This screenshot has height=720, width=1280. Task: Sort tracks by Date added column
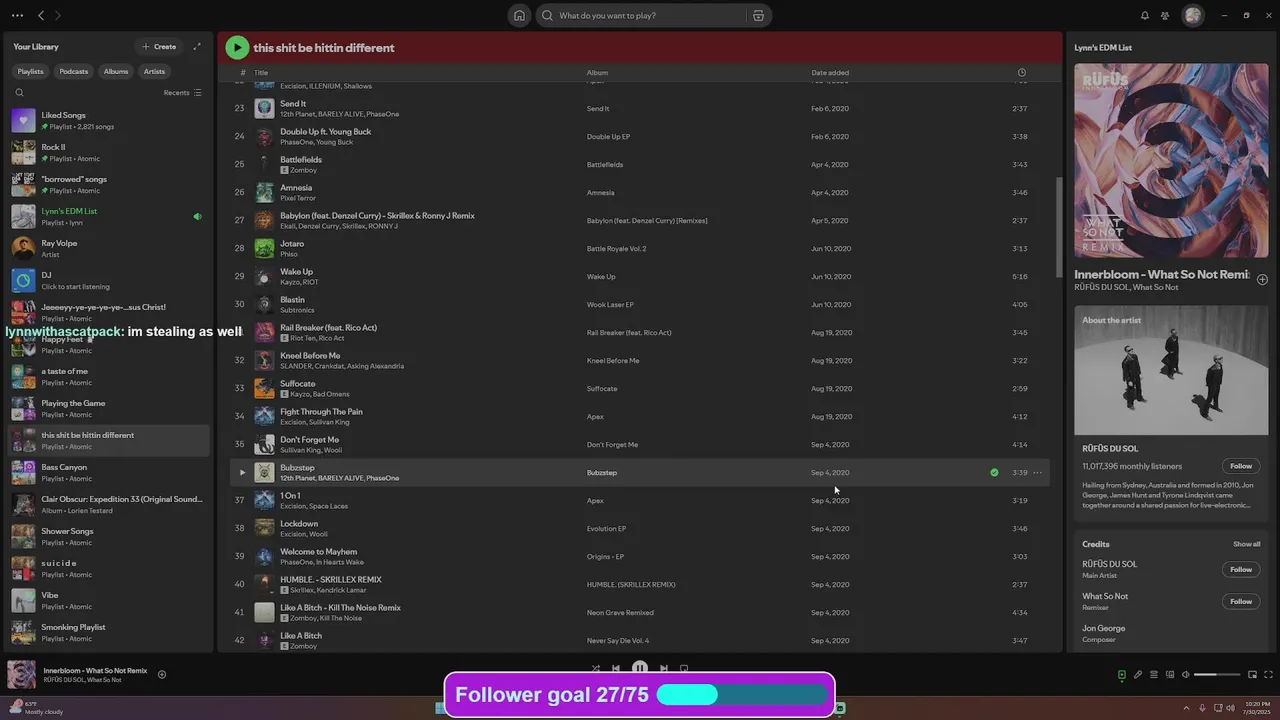(x=830, y=72)
